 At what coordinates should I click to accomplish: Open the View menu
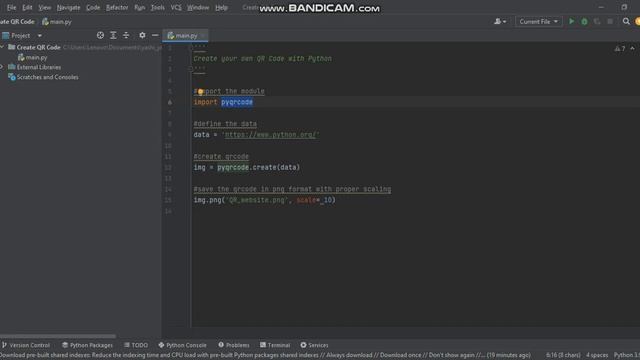[x=44, y=7]
